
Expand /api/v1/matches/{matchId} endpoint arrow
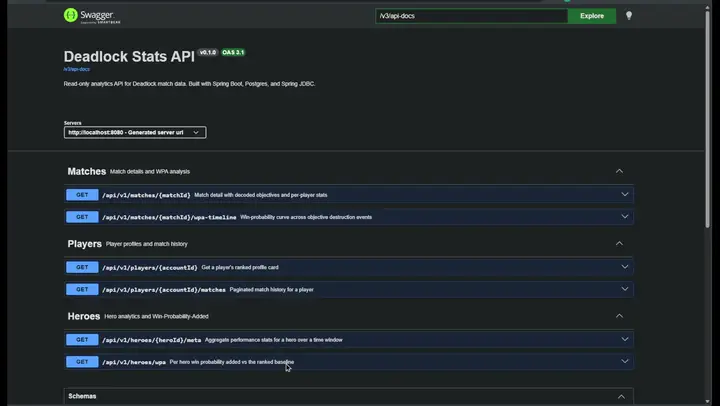click(624, 194)
